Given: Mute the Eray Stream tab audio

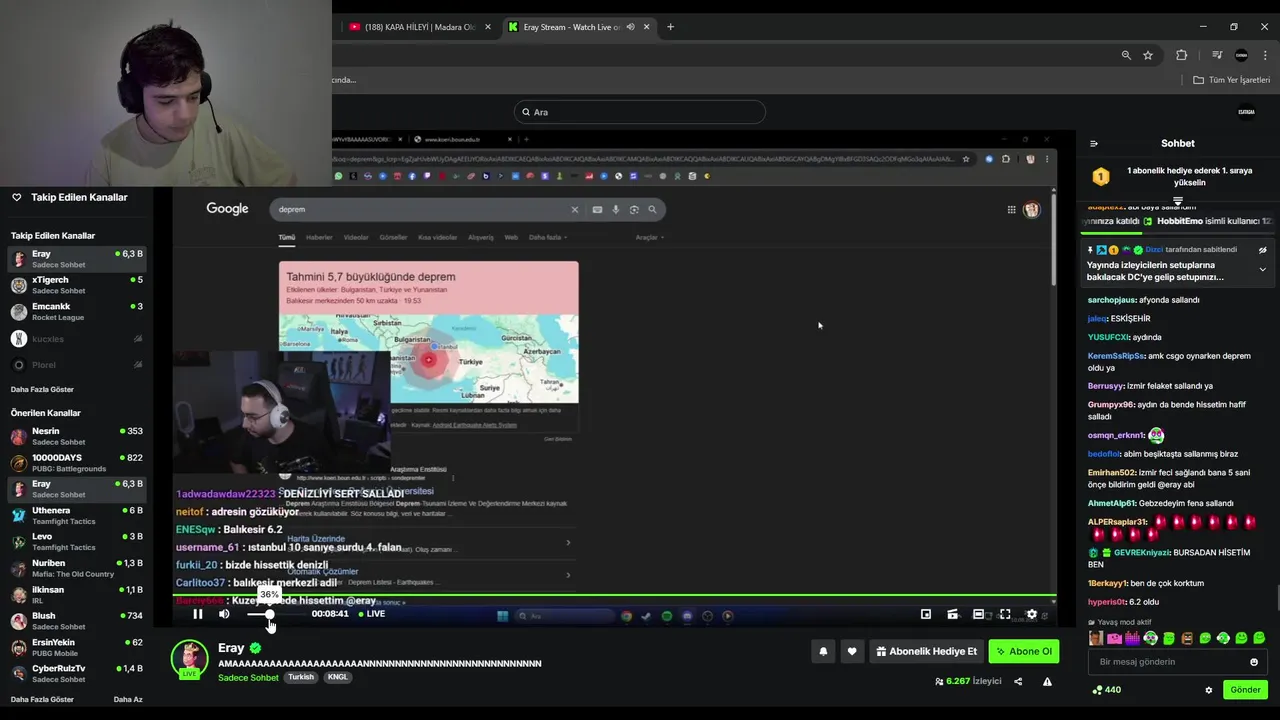Looking at the screenshot, I should (x=630, y=27).
